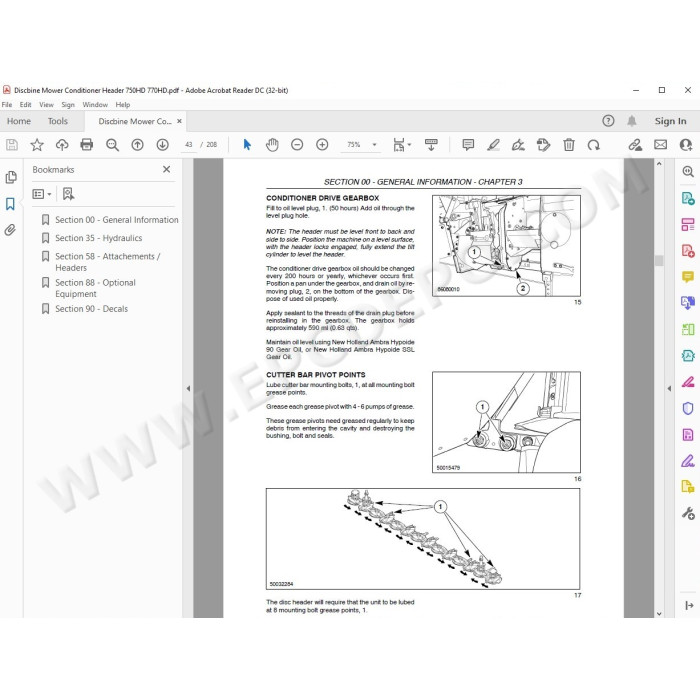This screenshot has height=700, width=700.
Task: Click the Stamp tool icon
Action: (x=543, y=145)
